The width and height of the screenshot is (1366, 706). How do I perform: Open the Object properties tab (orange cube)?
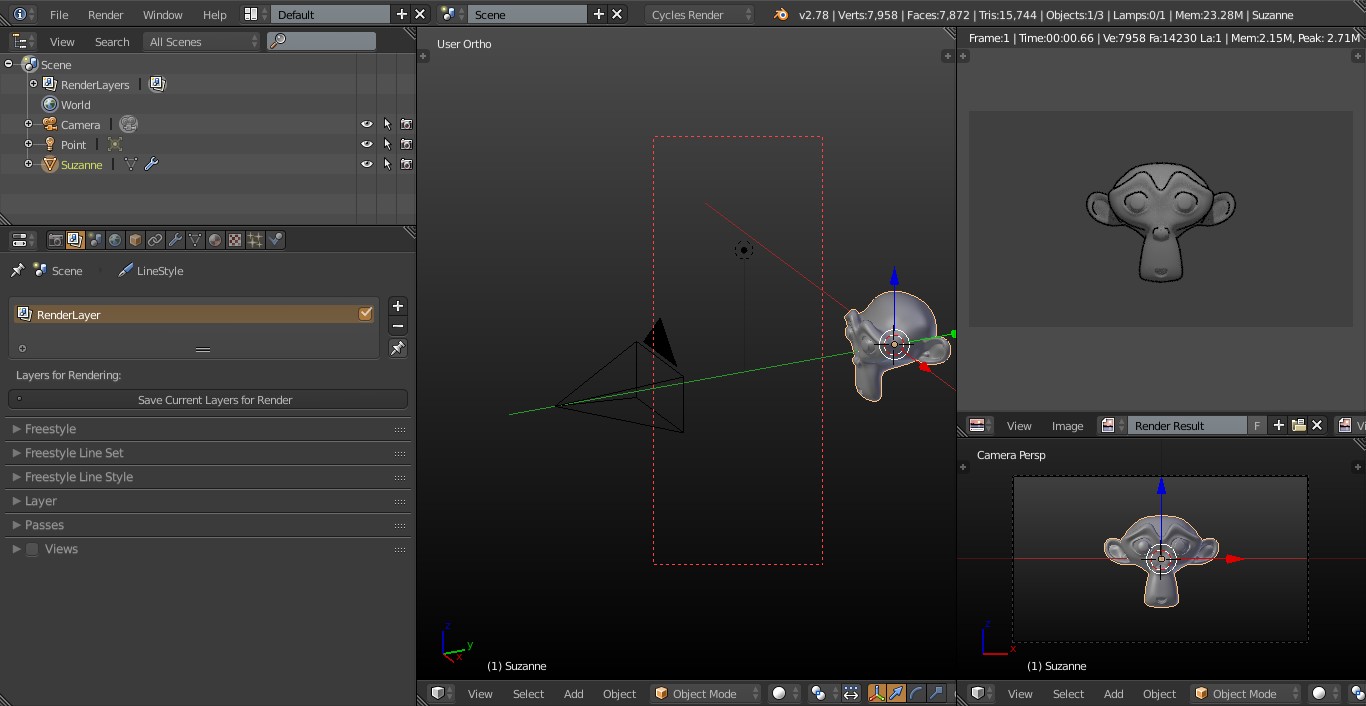(x=135, y=240)
